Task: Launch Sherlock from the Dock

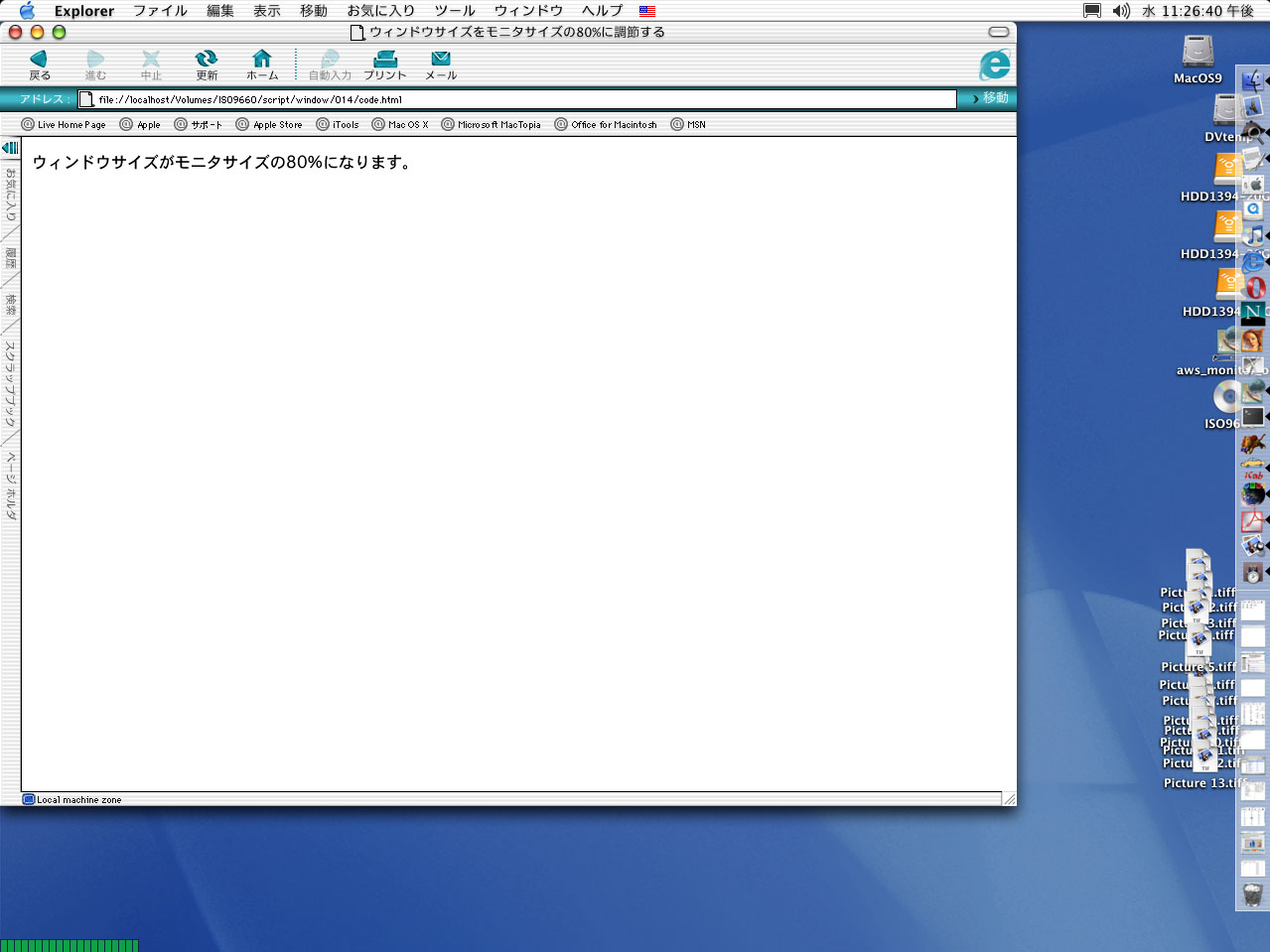Action: click(x=1253, y=132)
